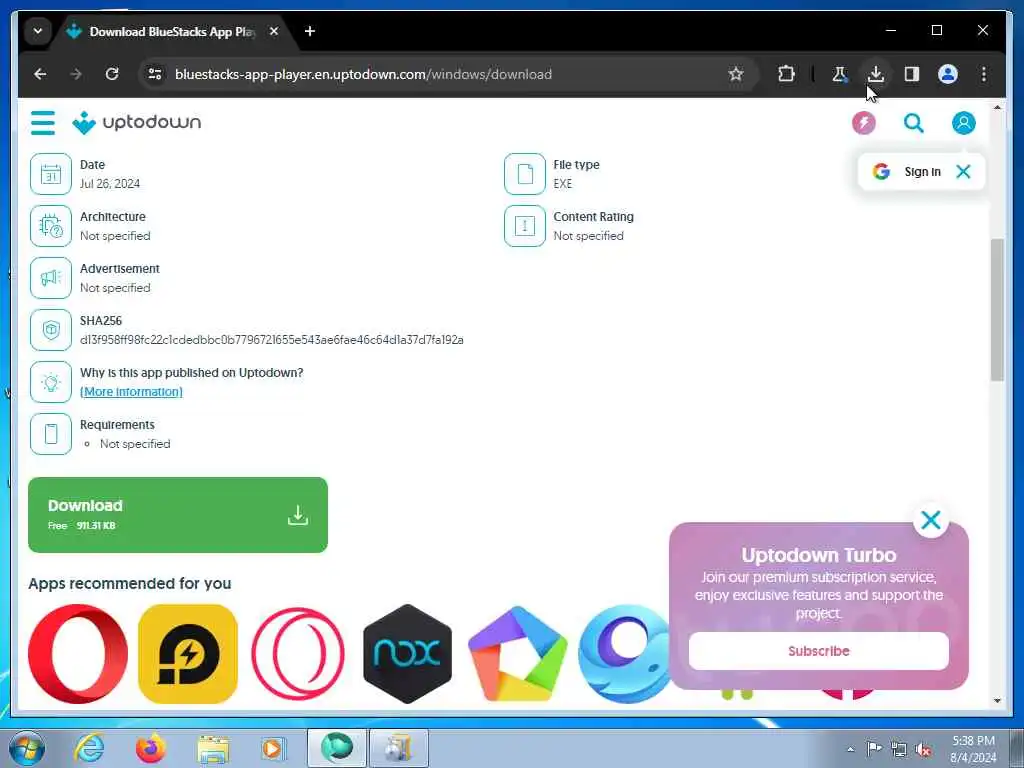Open the Uptodown hamburger menu
Screen dimensions: 1024x768
[x=42, y=123]
